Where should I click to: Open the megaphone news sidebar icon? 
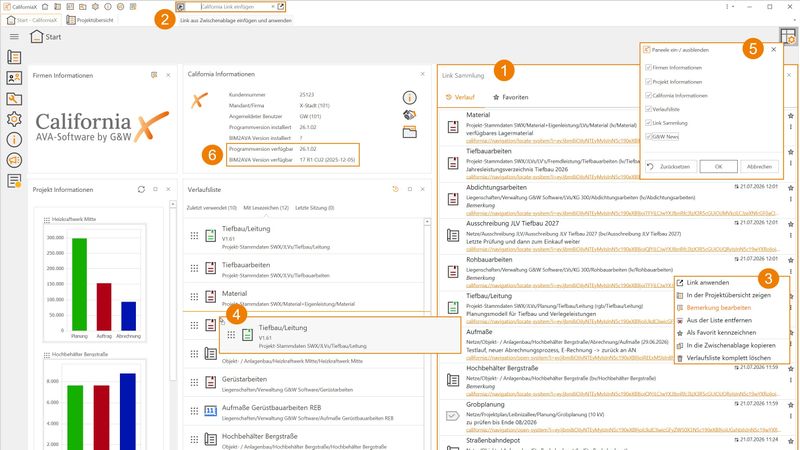[14, 160]
